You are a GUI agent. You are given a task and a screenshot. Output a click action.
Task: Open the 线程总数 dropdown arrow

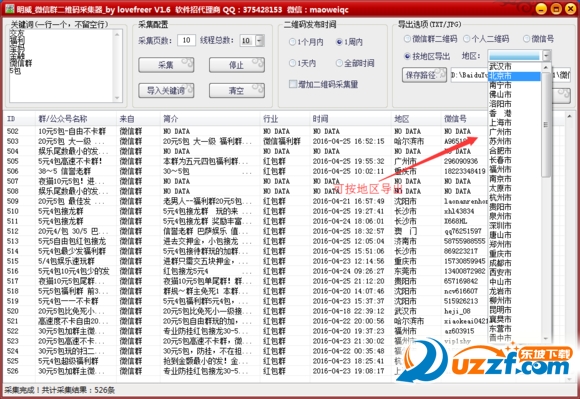click(x=260, y=40)
